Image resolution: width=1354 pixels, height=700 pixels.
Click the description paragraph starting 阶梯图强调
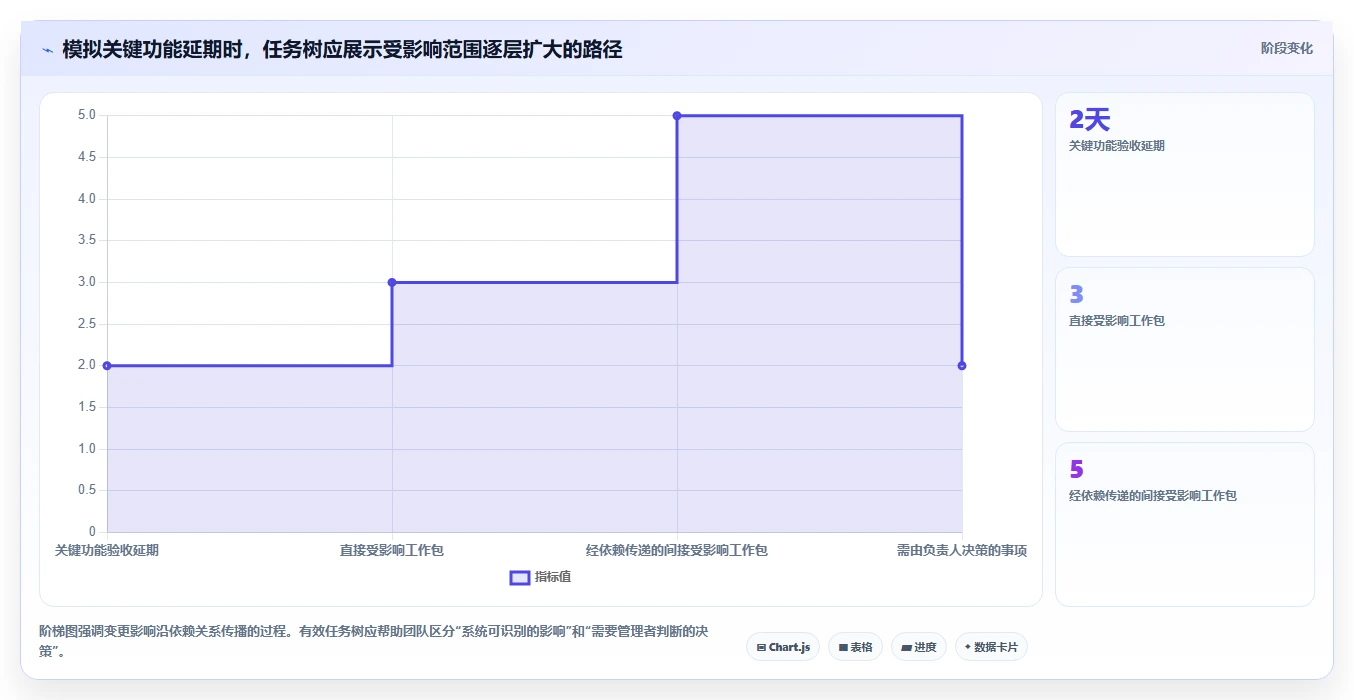(x=374, y=642)
